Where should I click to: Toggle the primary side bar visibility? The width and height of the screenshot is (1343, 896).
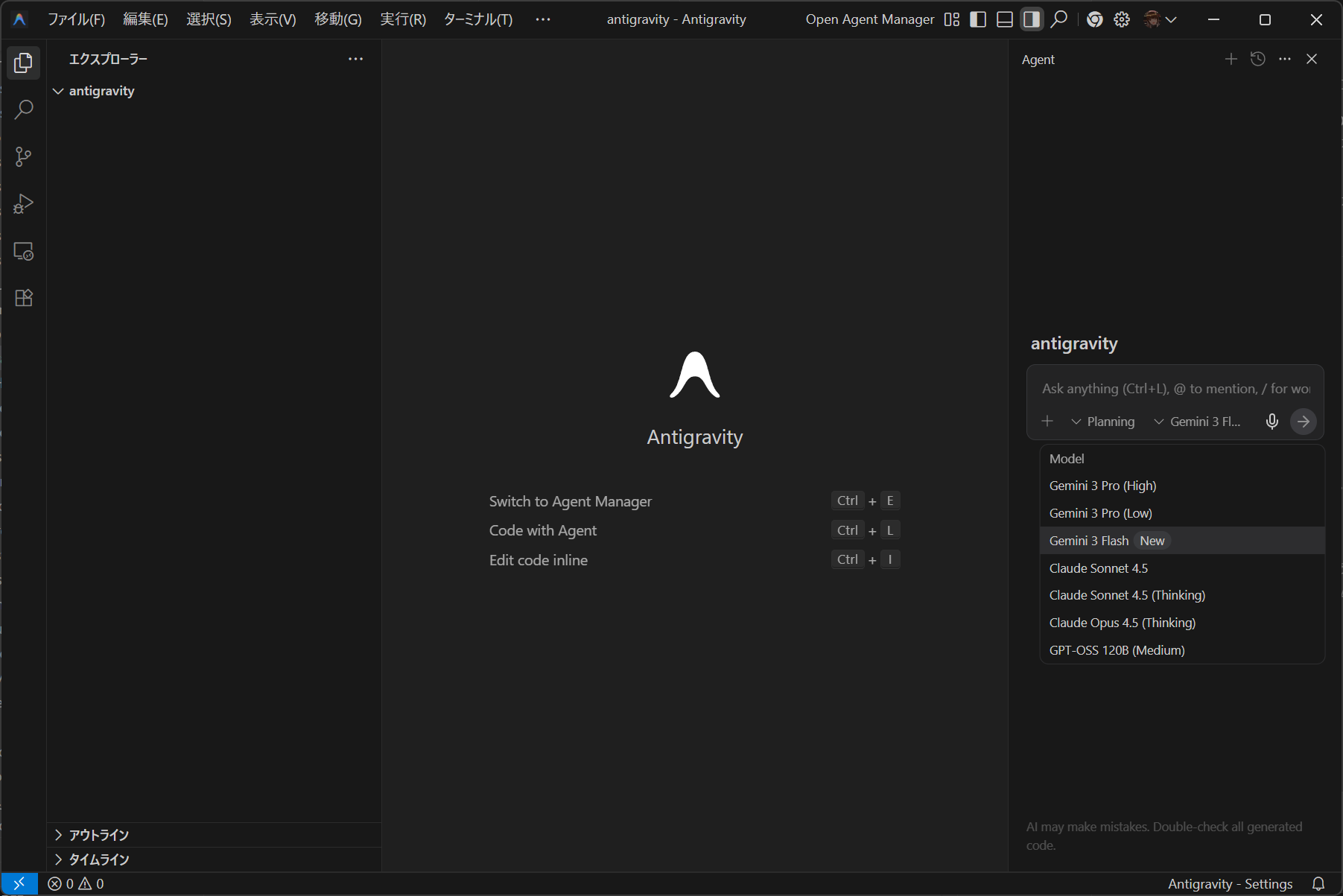pyautogui.click(x=978, y=19)
